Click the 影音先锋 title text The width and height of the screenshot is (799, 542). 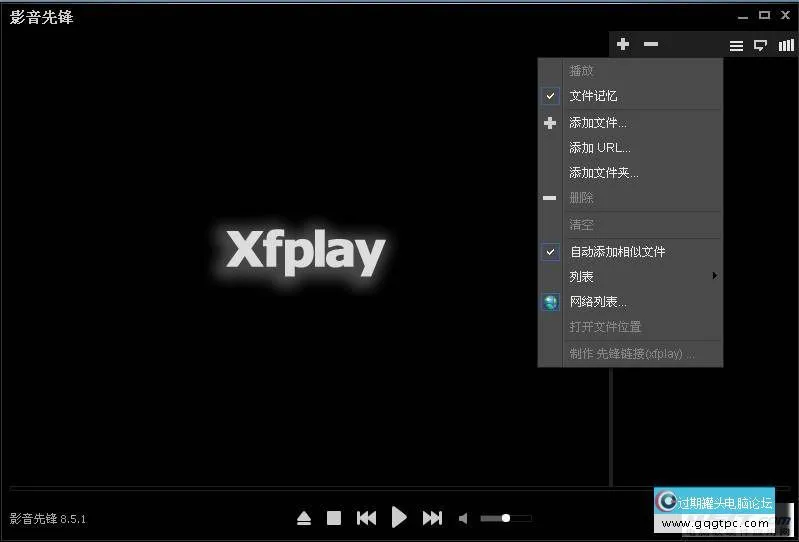pyautogui.click(x=41, y=17)
